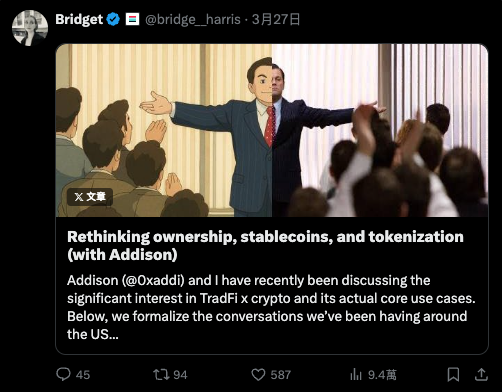Open the Rethinking ownership, stablecoins article title
The image size is (502, 392).
click(x=265, y=246)
